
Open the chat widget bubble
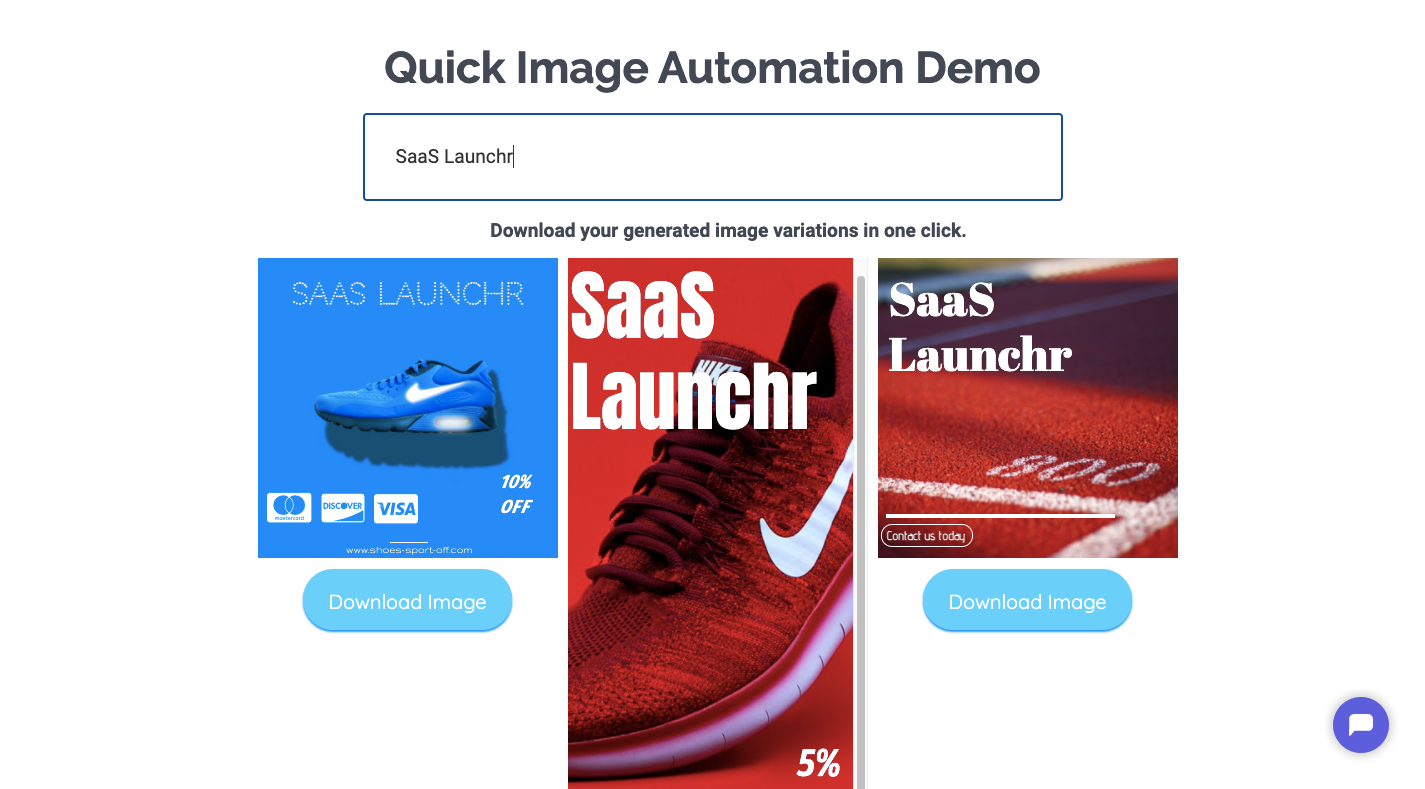pos(1360,724)
